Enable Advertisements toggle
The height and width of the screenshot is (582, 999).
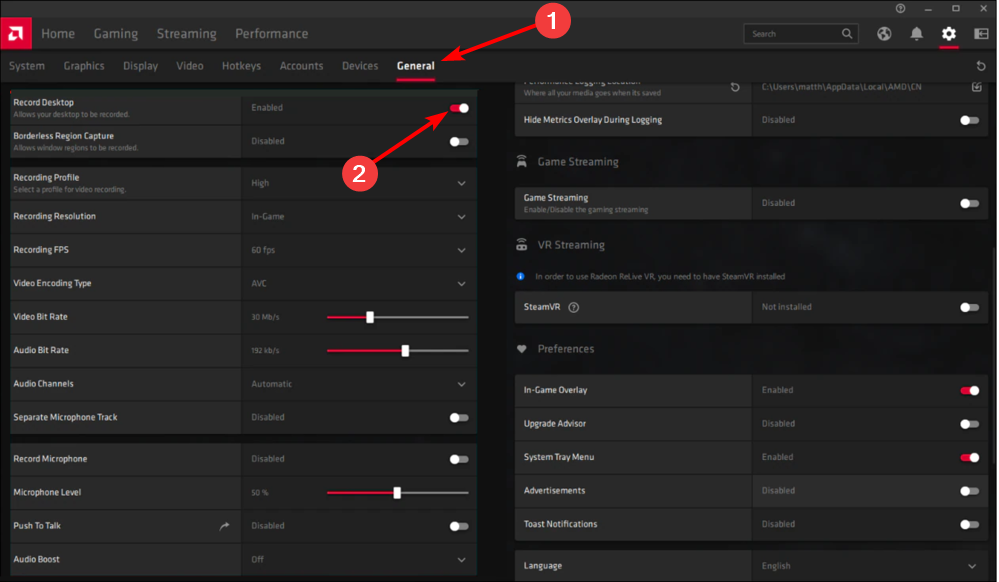point(970,491)
